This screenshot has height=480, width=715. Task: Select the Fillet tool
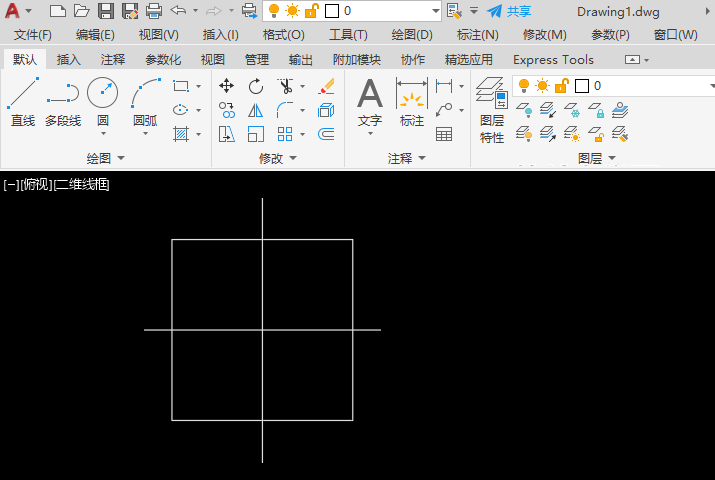(285, 110)
